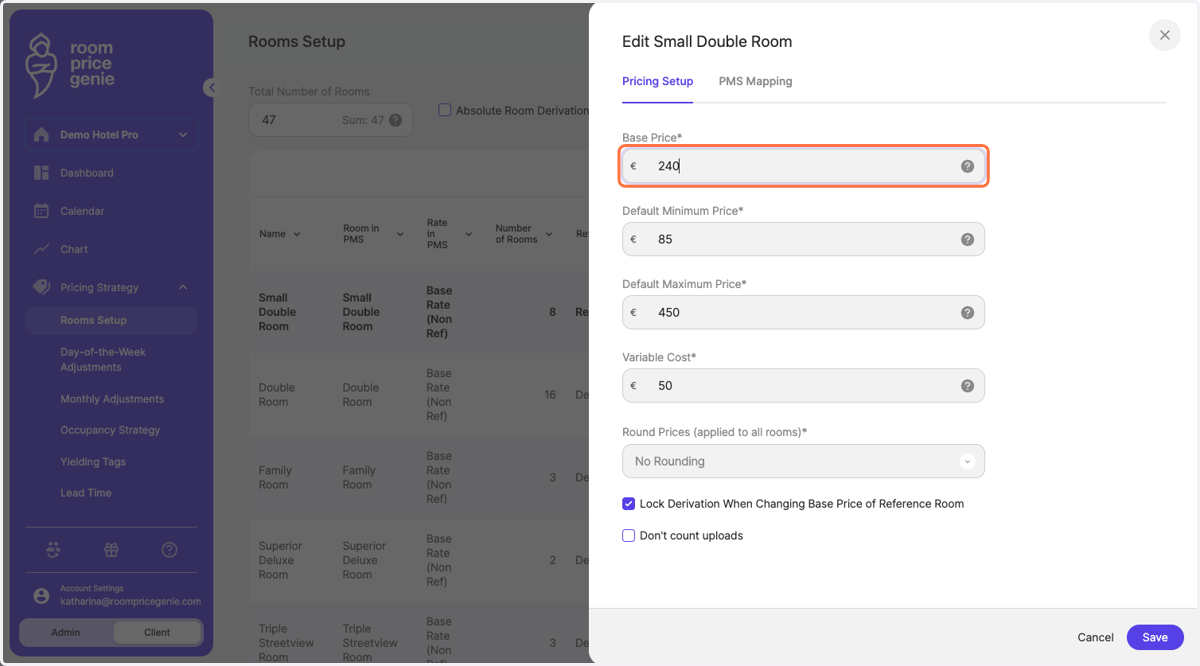Screen dimensions: 1200x666
Task: Select the Pricing Setup tab
Action: pyautogui.click(x=657, y=81)
